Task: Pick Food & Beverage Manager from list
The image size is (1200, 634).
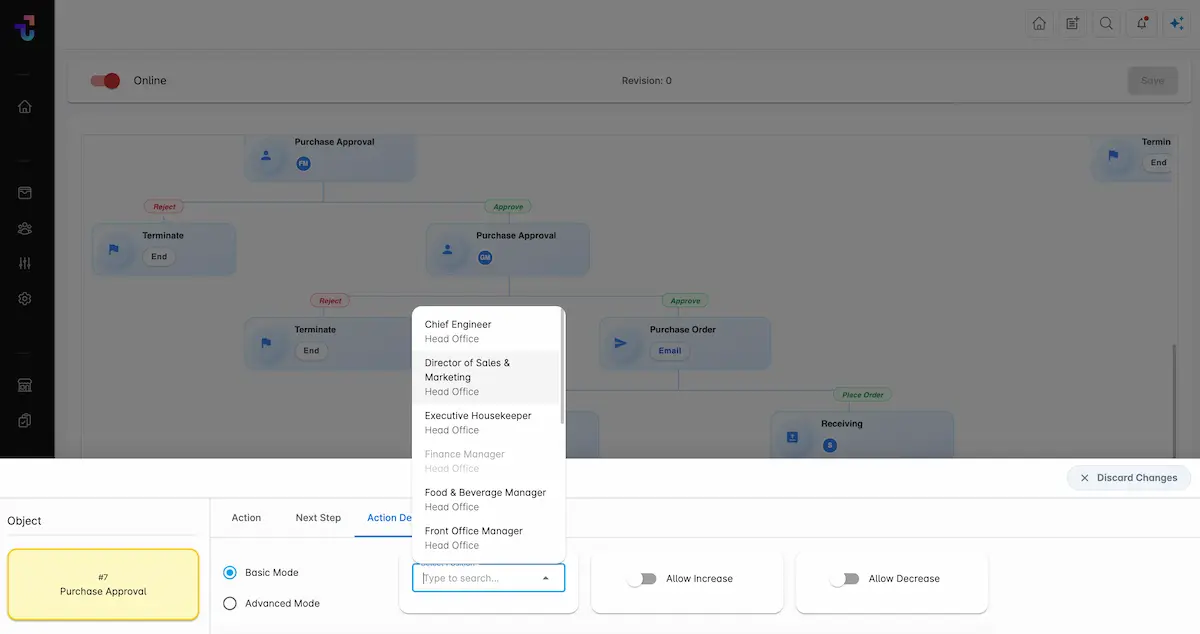Action: tap(487, 499)
